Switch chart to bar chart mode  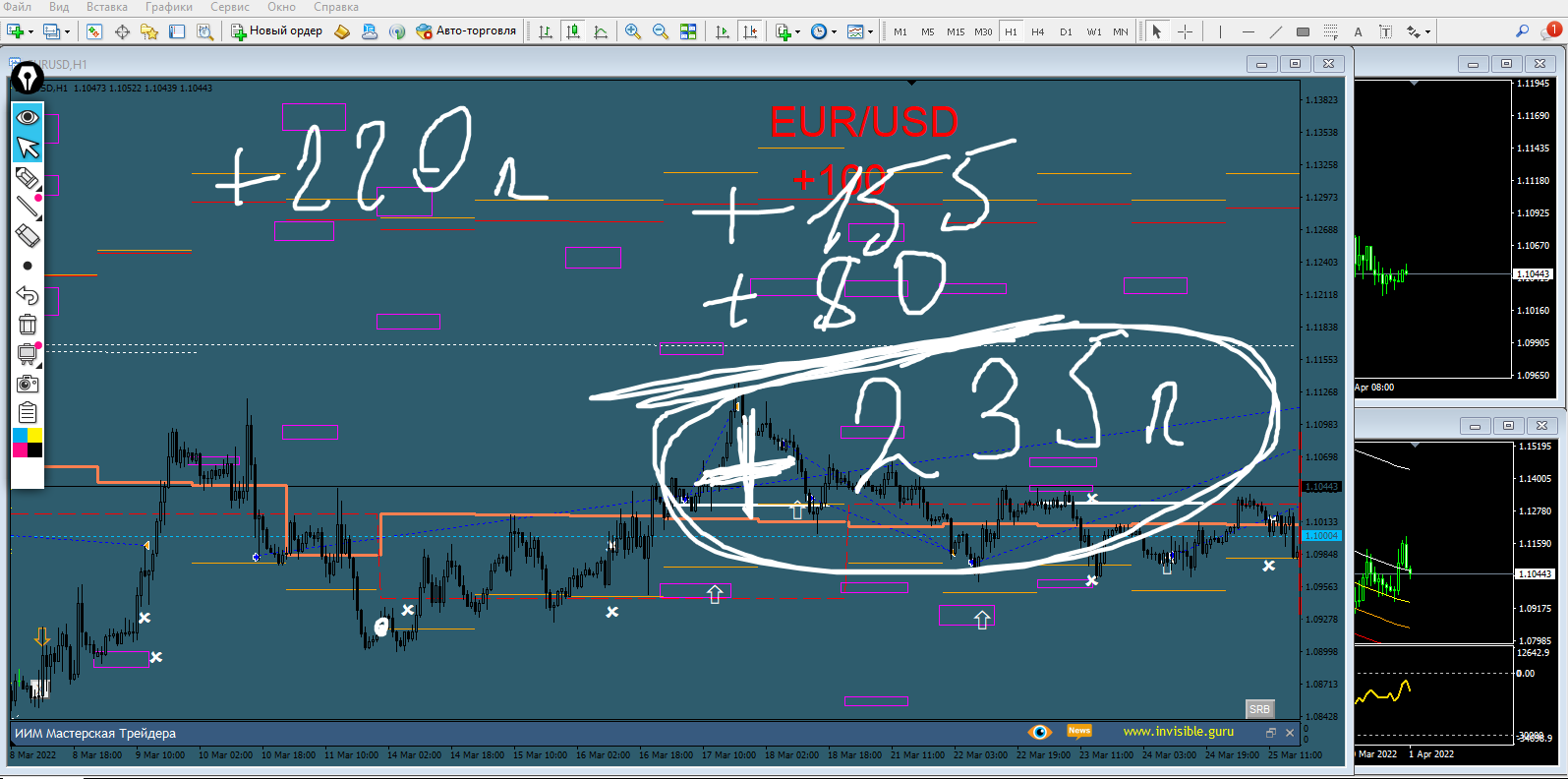click(546, 31)
